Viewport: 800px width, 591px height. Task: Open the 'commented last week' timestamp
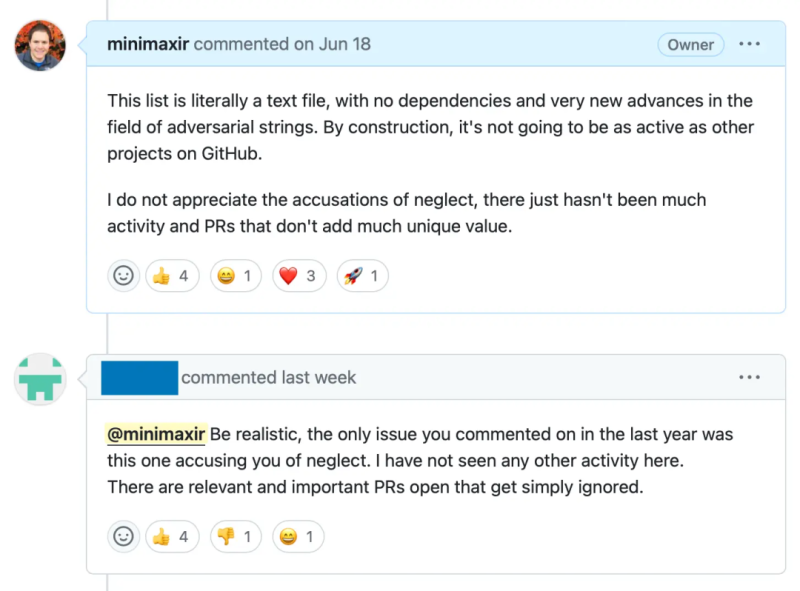268,377
